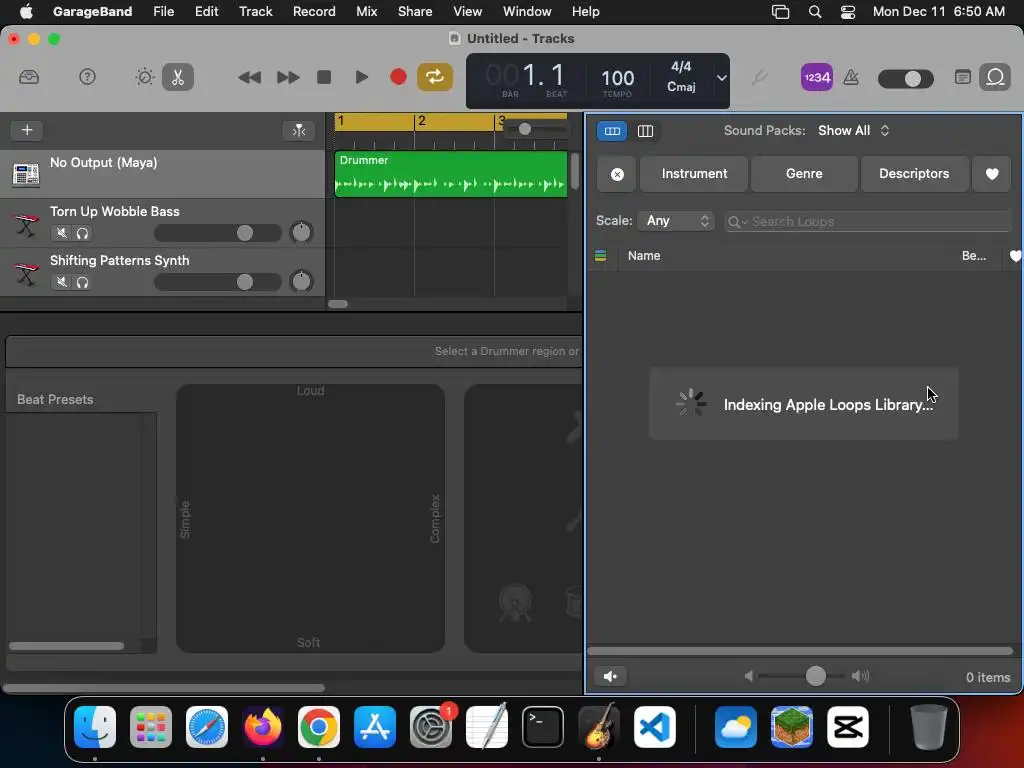
Task: Open the tuner icon
Action: pos(759,78)
